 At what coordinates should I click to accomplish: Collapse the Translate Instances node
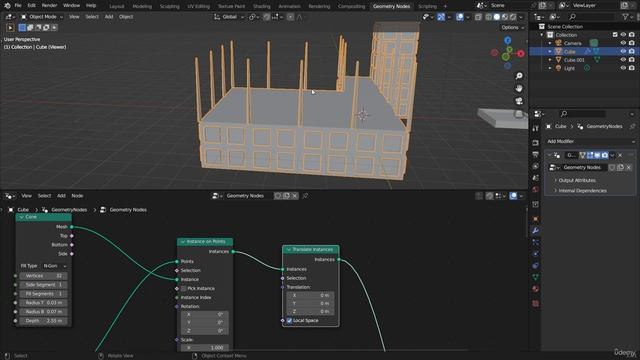[x=289, y=249]
